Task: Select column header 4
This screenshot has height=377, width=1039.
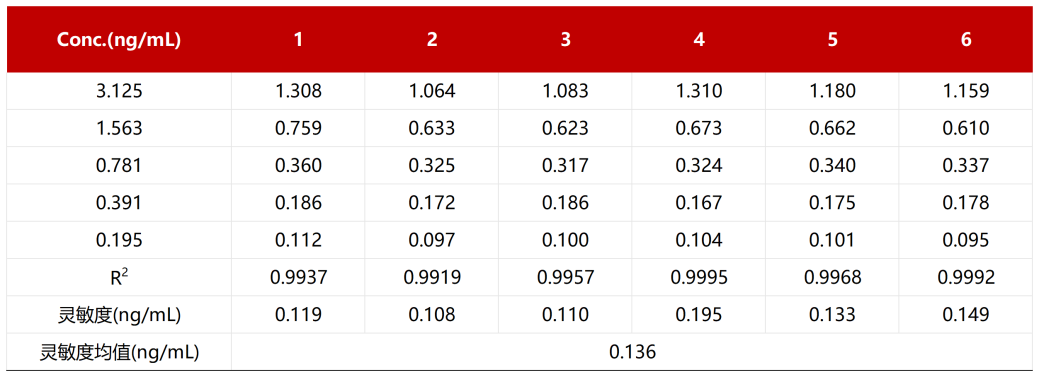Action: pos(699,40)
